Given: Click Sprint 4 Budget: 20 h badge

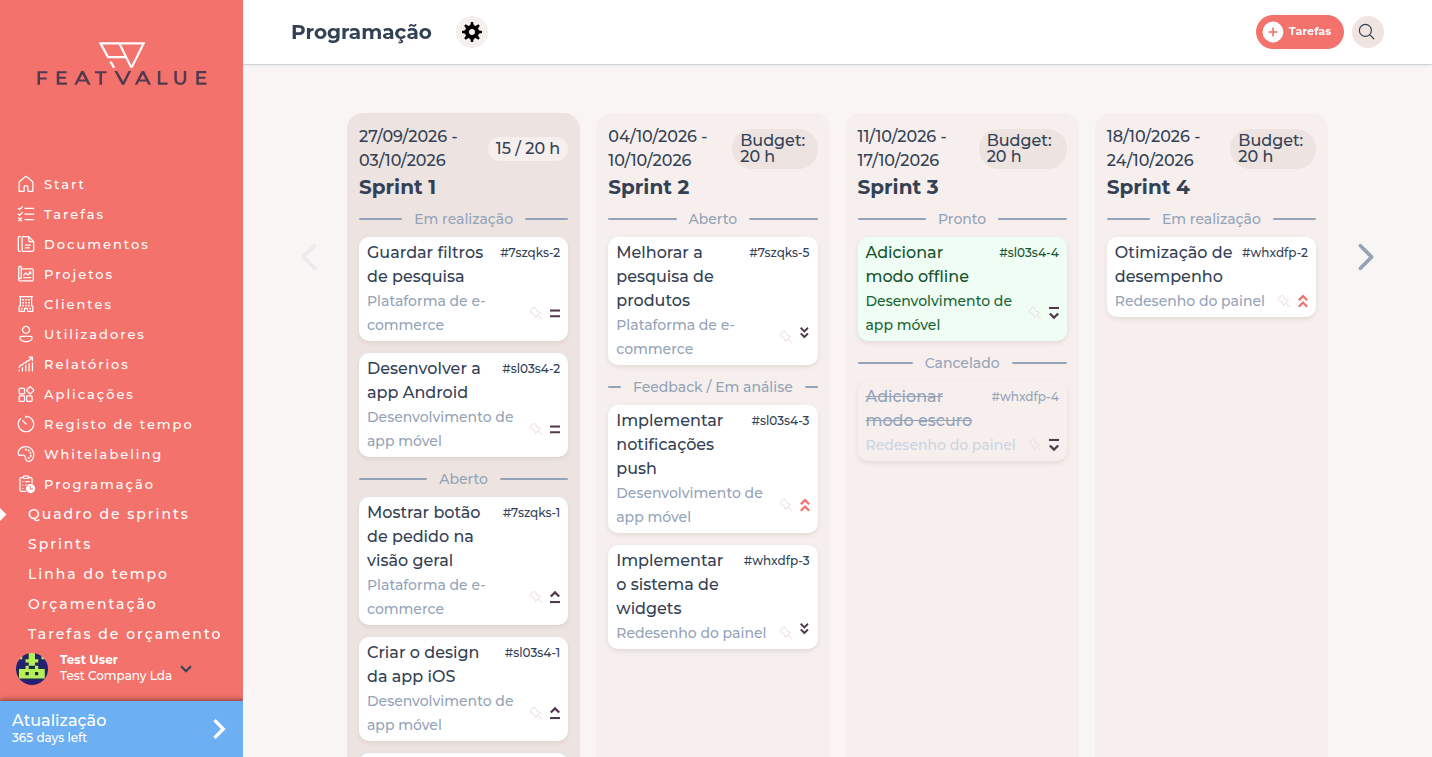Looking at the screenshot, I should click(1273, 148).
